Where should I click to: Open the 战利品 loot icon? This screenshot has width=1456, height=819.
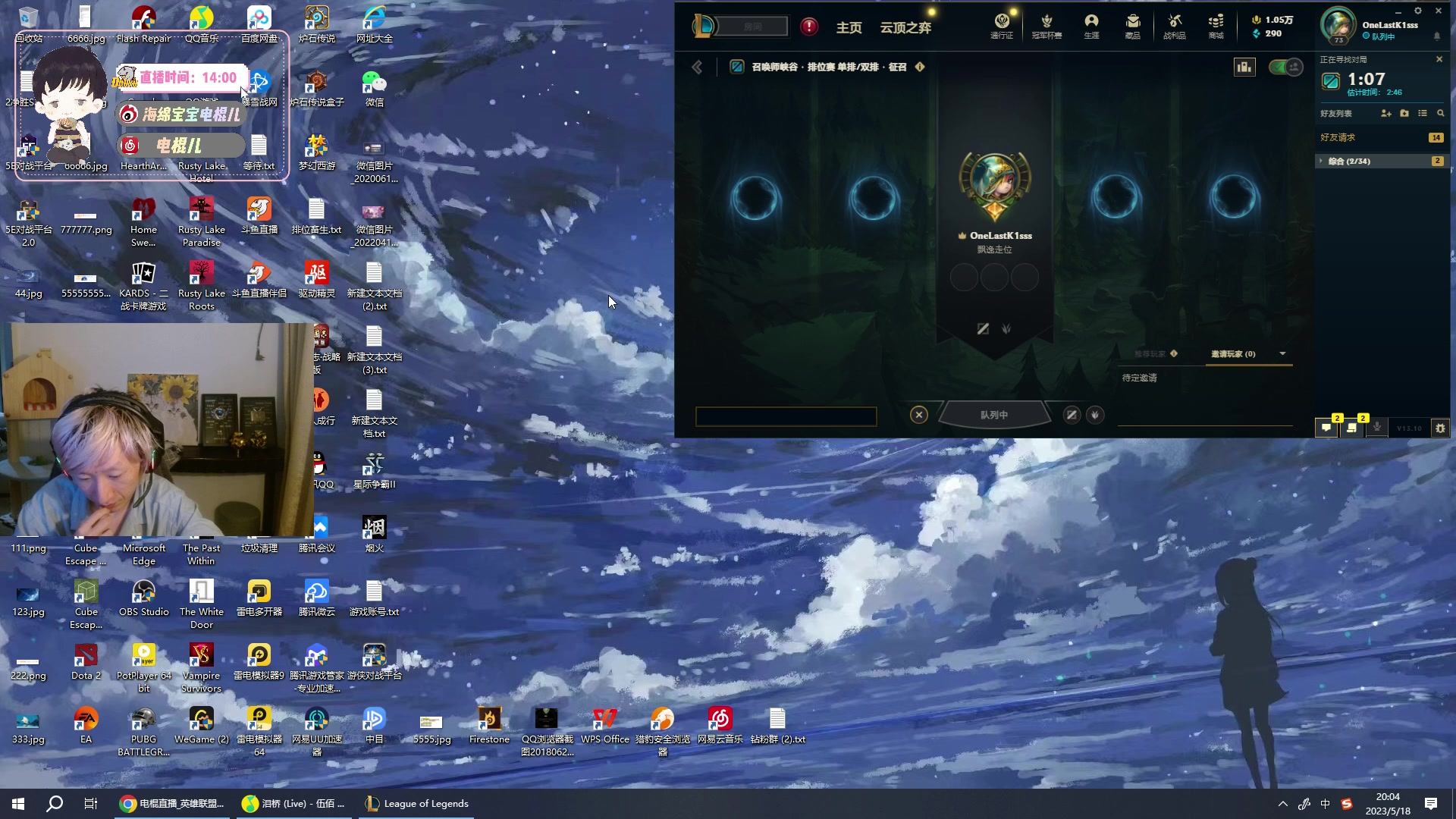click(1175, 25)
